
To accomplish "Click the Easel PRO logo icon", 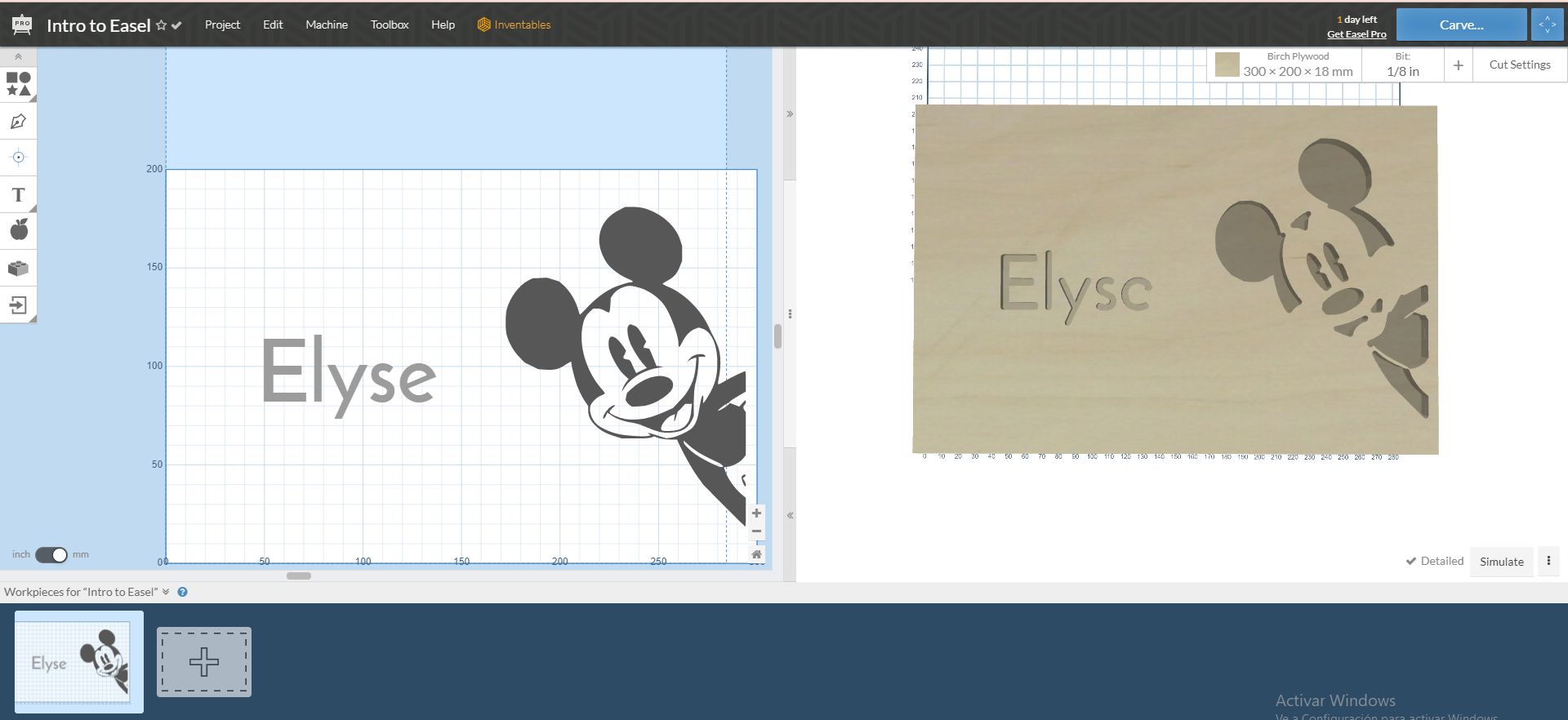I will [22, 24].
